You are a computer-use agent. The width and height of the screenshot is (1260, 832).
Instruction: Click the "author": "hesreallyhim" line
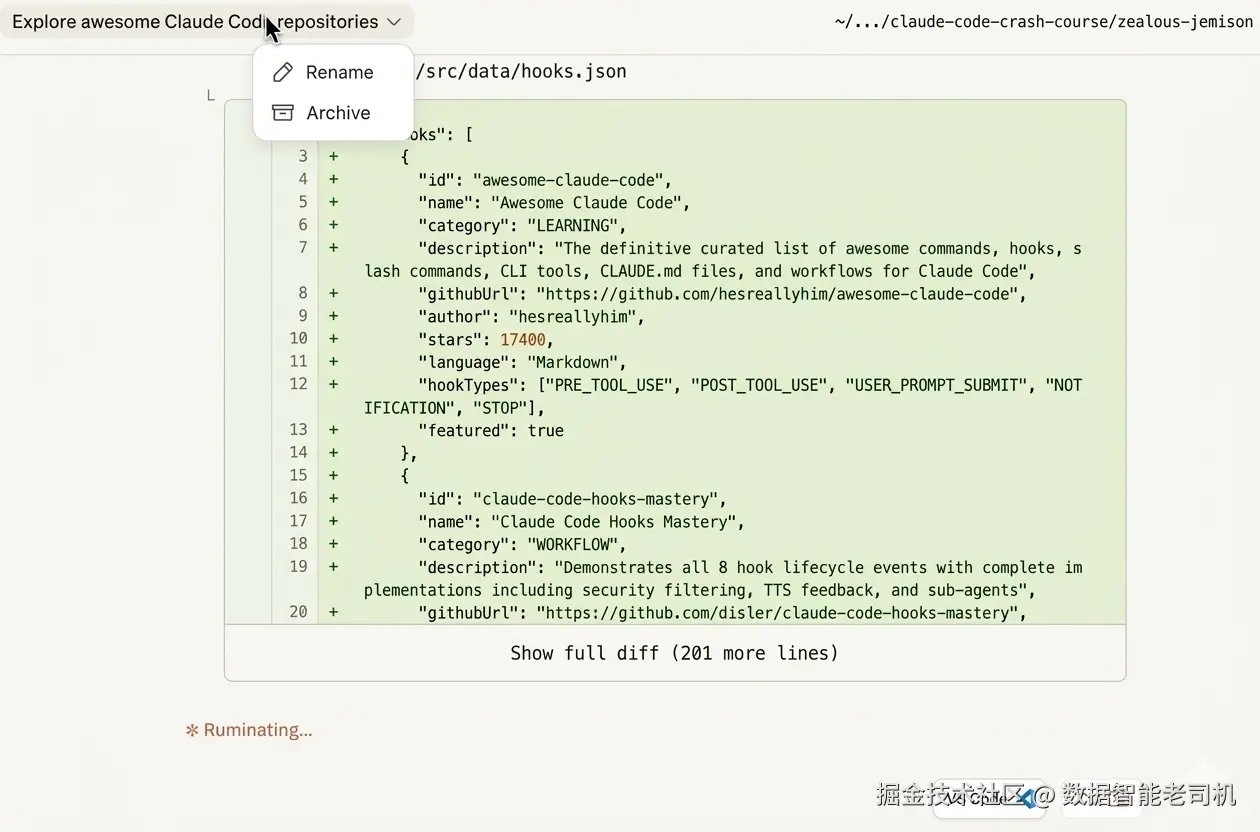point(531,317)
